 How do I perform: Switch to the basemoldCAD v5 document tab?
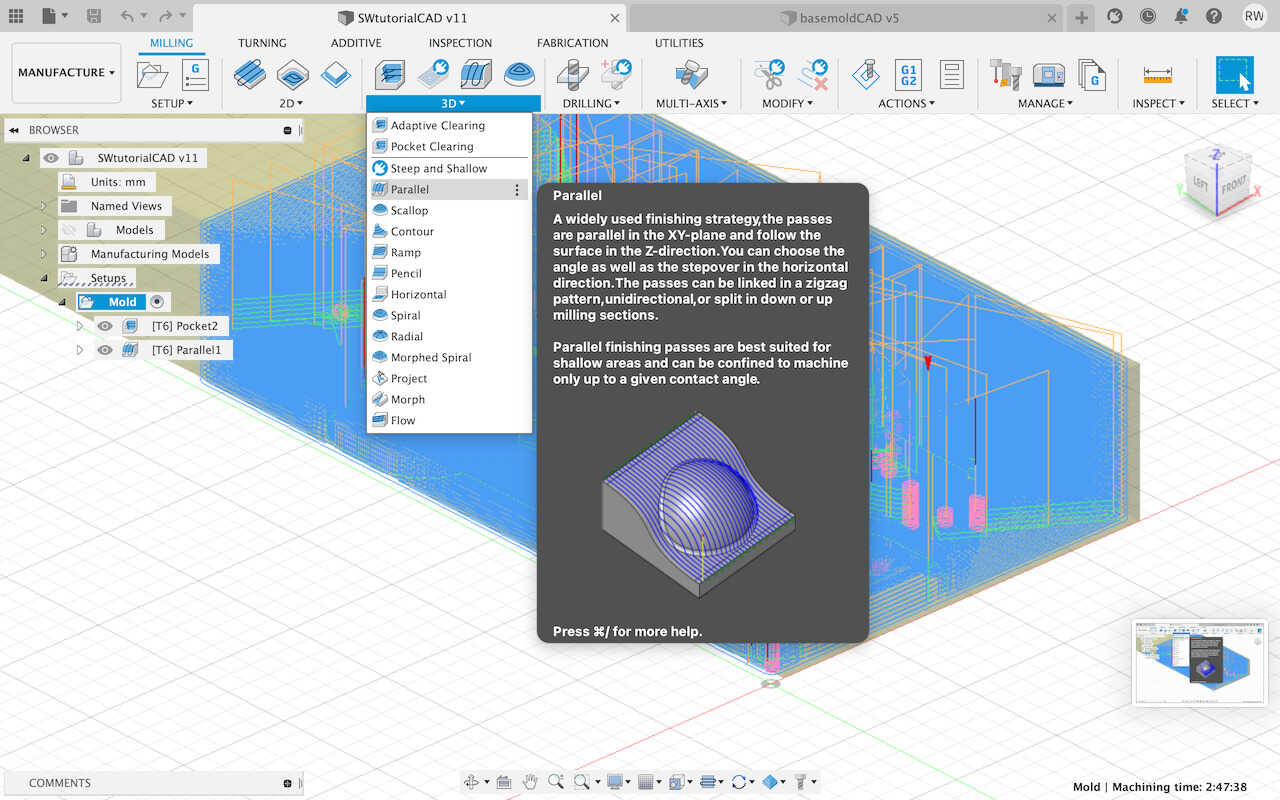click(x=846, y=18)
